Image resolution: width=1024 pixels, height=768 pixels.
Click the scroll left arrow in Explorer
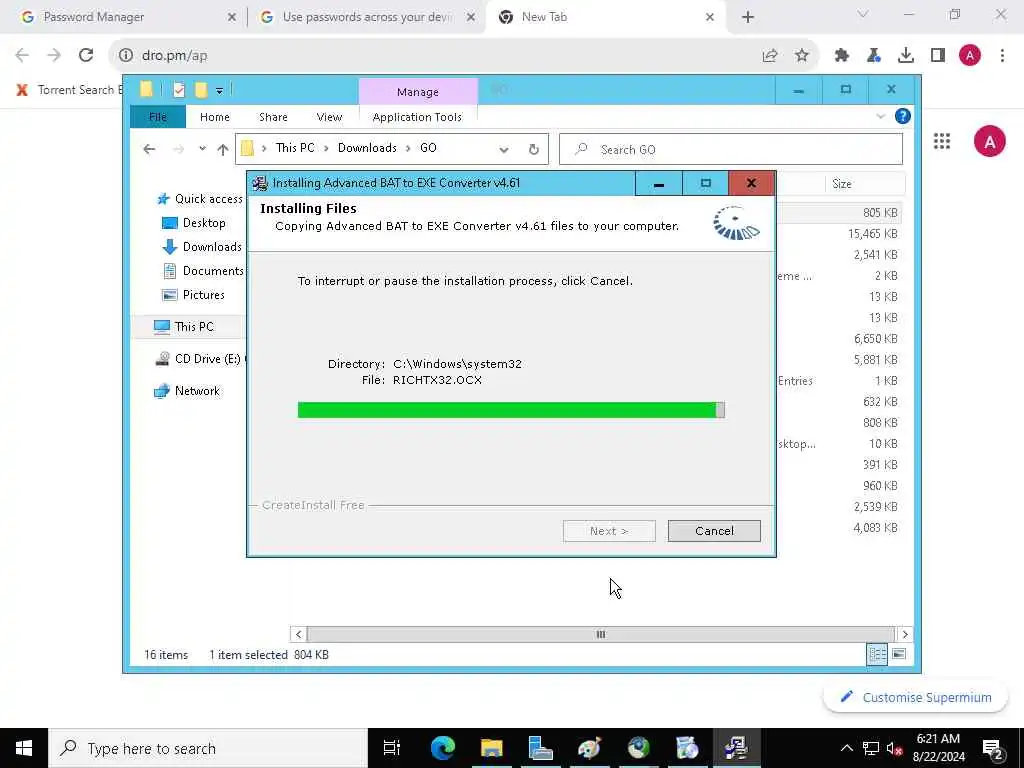tap(298, 634)
